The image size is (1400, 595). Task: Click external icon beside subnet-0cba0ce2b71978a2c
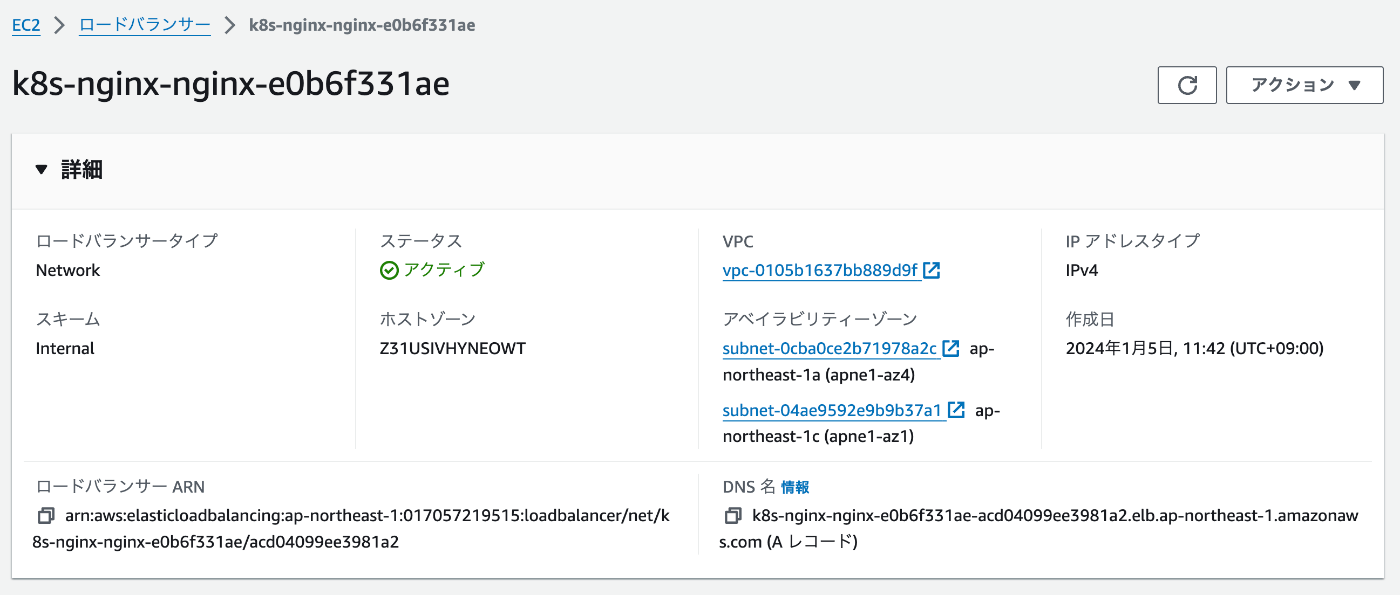(x=952, y=349)
